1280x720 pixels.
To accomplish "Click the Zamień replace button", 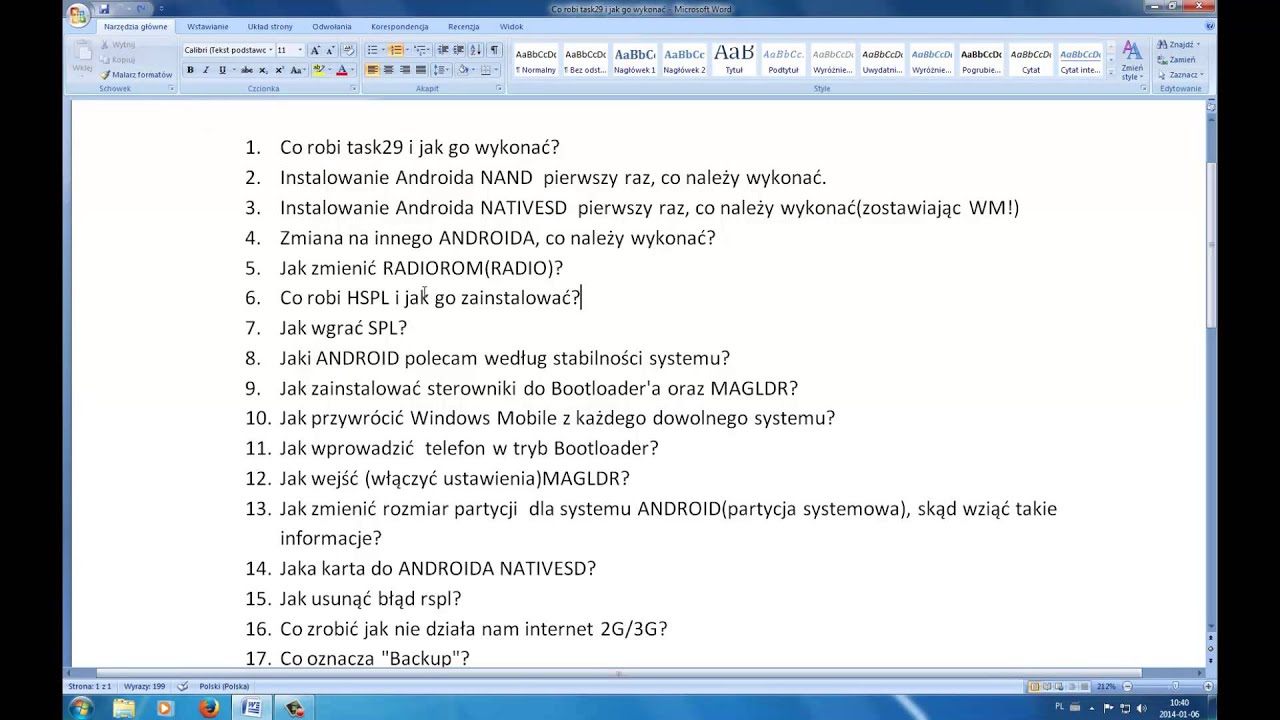I will (1177, 60).
